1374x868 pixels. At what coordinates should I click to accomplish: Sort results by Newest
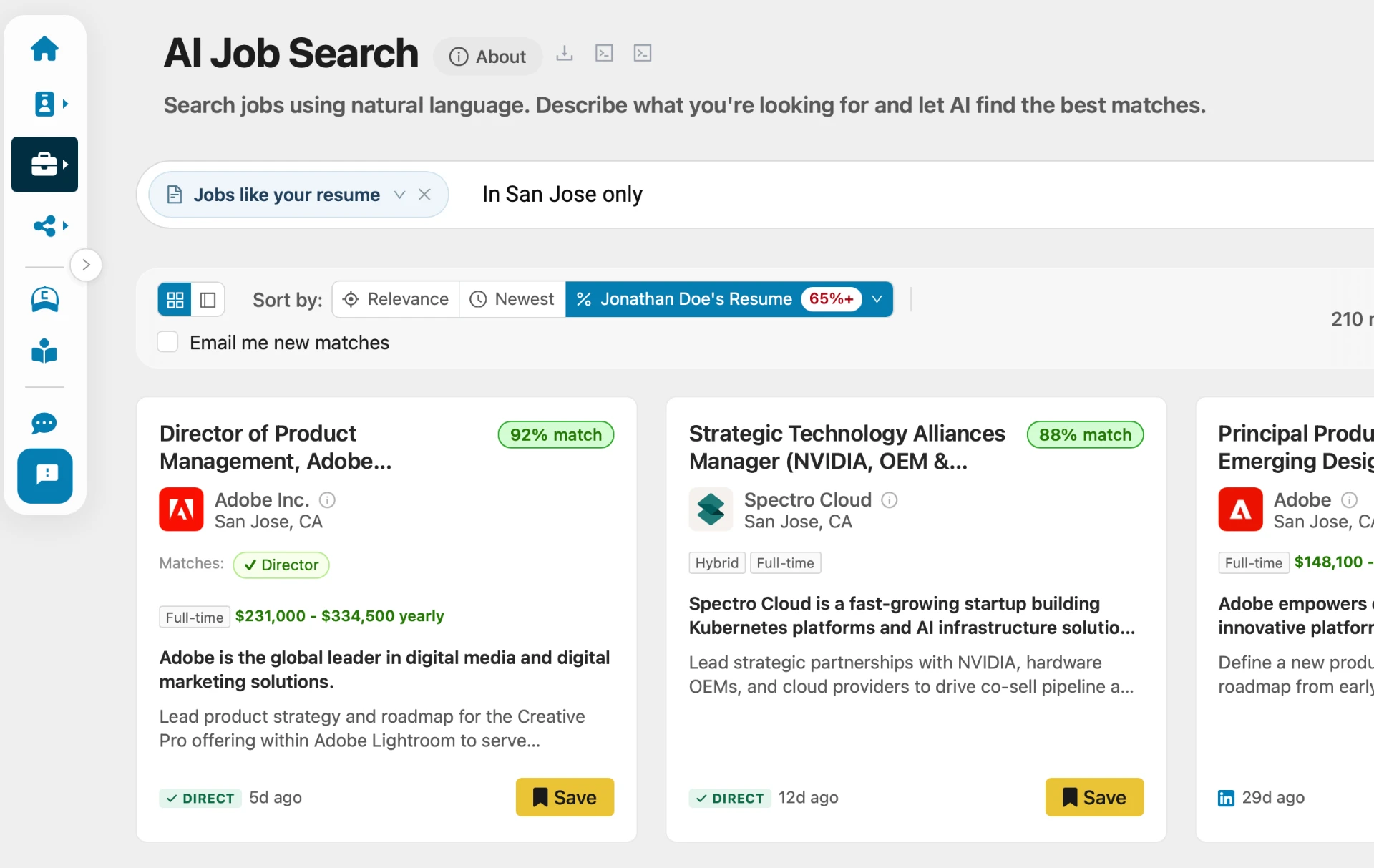point(512,299)
